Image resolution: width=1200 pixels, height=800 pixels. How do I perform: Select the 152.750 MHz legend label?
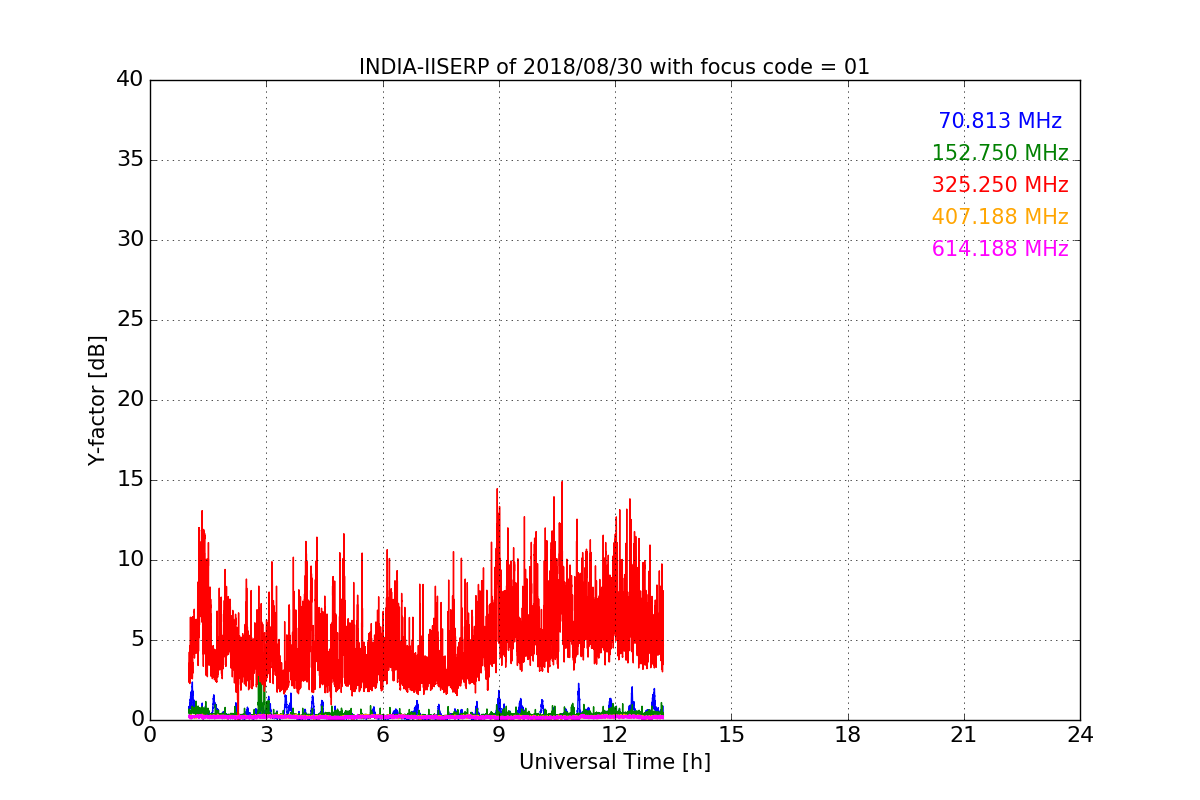click(x=1000, y=153)
